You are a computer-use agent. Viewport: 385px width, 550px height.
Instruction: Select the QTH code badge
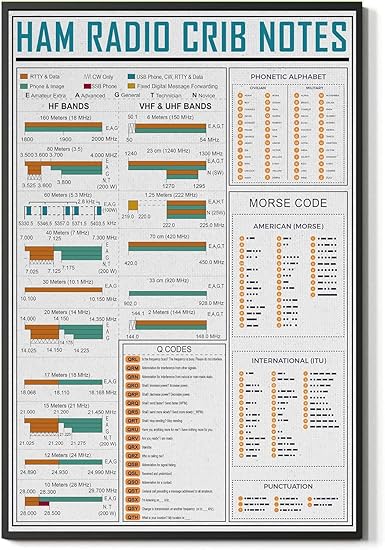(x=133, y=517)
